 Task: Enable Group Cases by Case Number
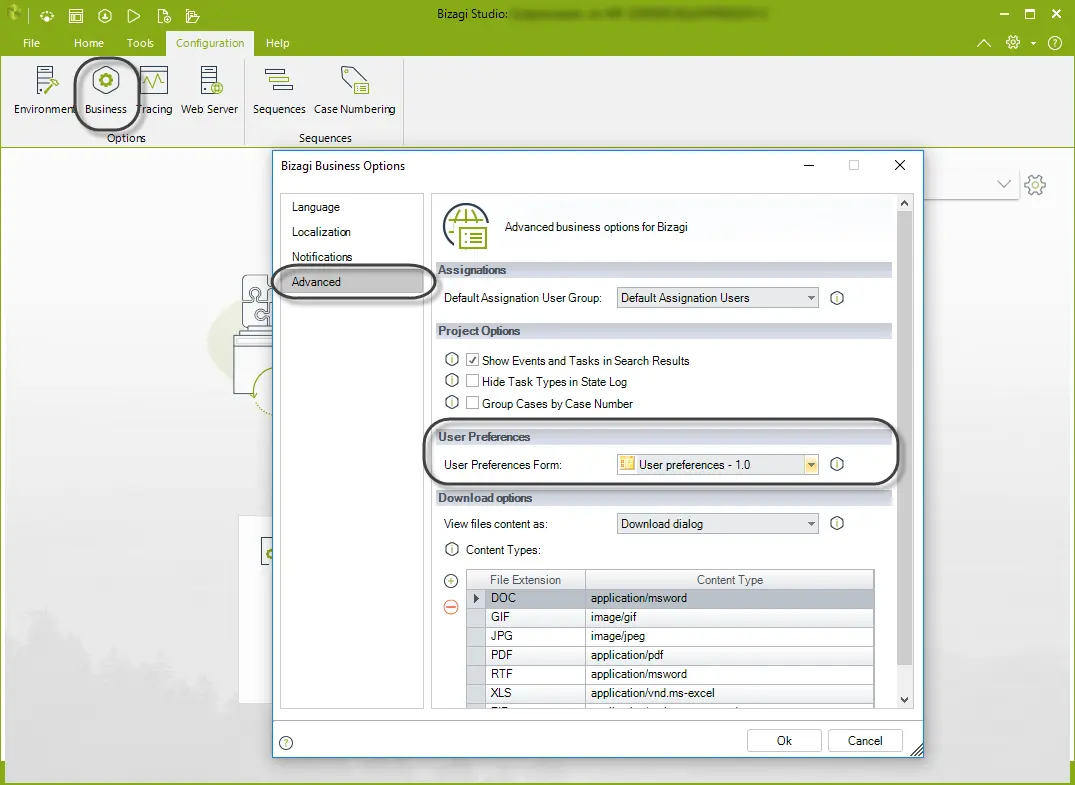tap(472, 403)
